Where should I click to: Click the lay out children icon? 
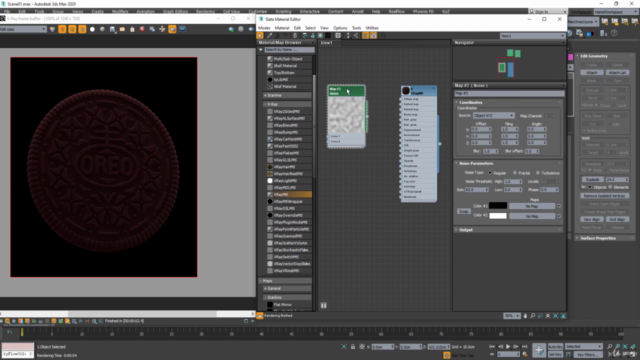click(x=356, y=36)
